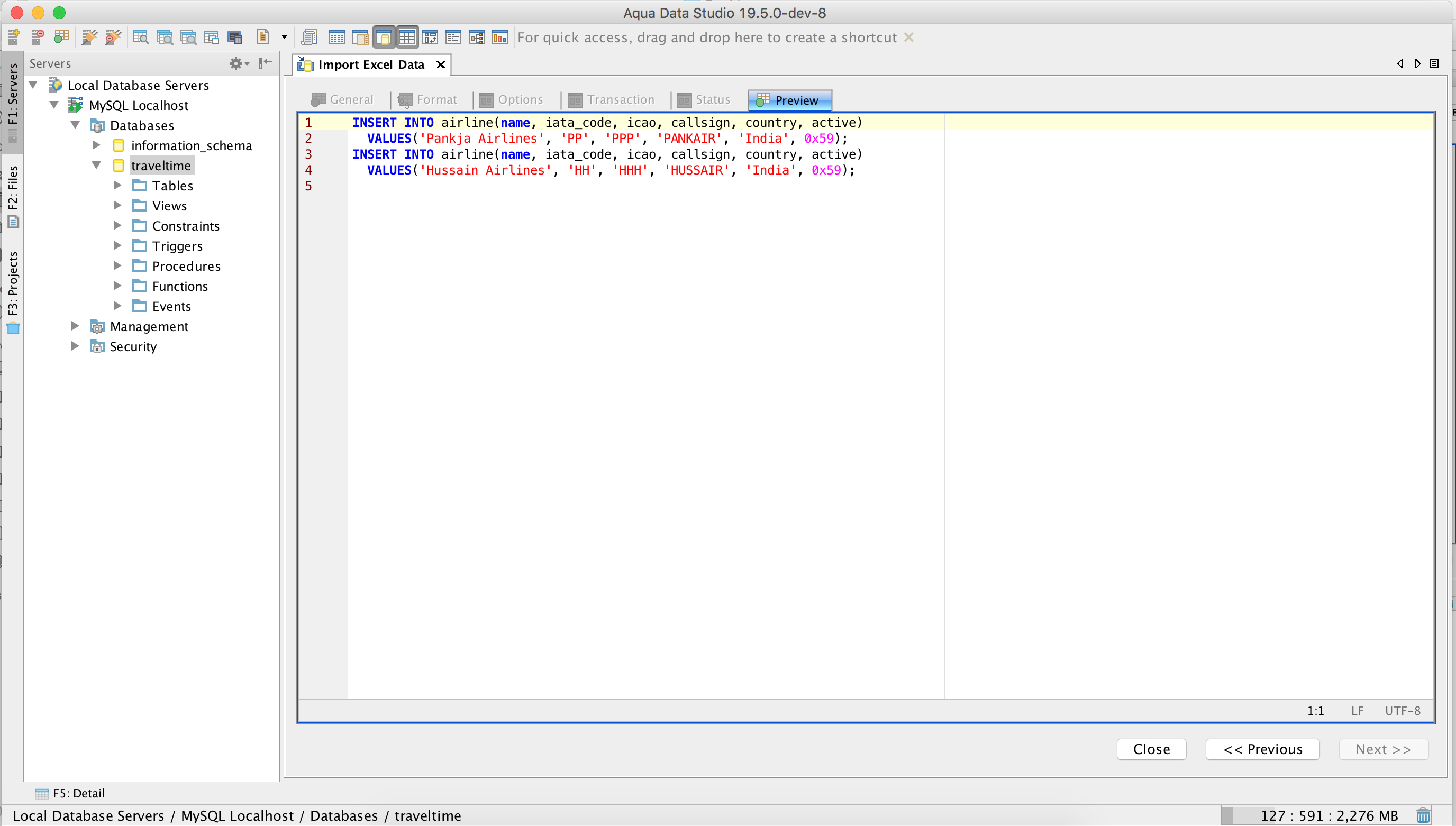Click the single-window magnifier toolbar icon
The image size is (1456, 826).
tap(140, 38)
